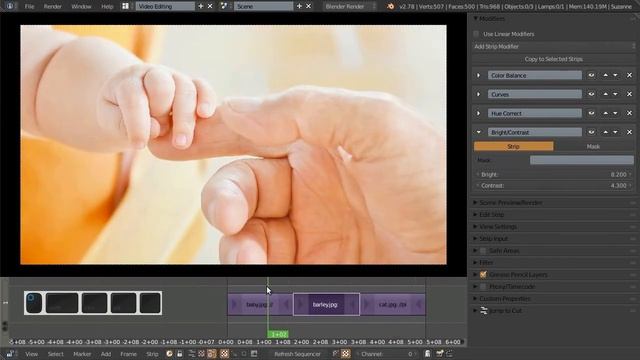Move Bright/Contrast modifier up
This screenshot has height=360, width=640.
(605, 132)
